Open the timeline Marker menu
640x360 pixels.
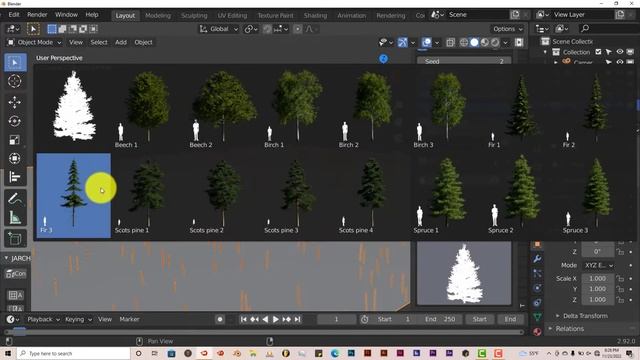tap(129, 319)
